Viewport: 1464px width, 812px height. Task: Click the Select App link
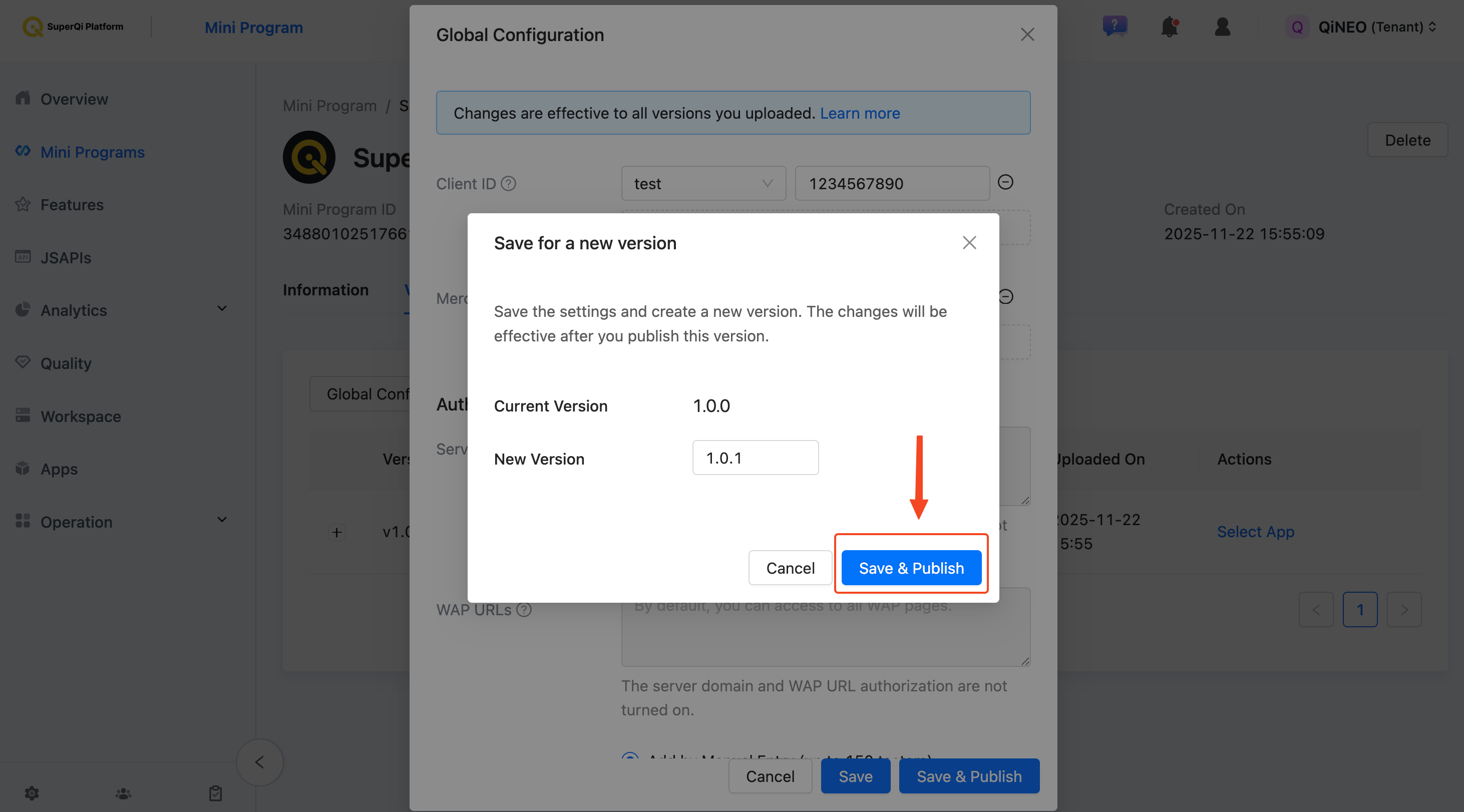[x=1255, y=531]
